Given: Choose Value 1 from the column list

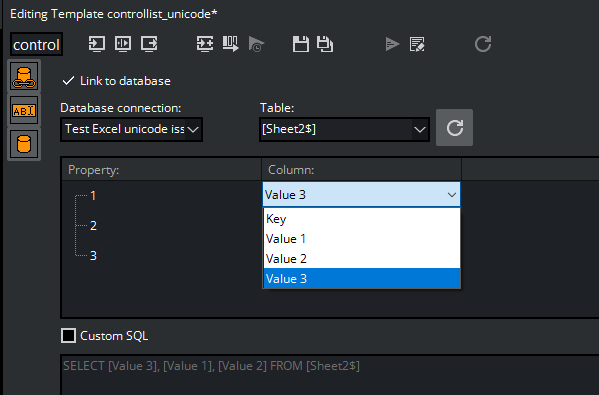Looking at the screenshot, I should [x=362, y=239].
